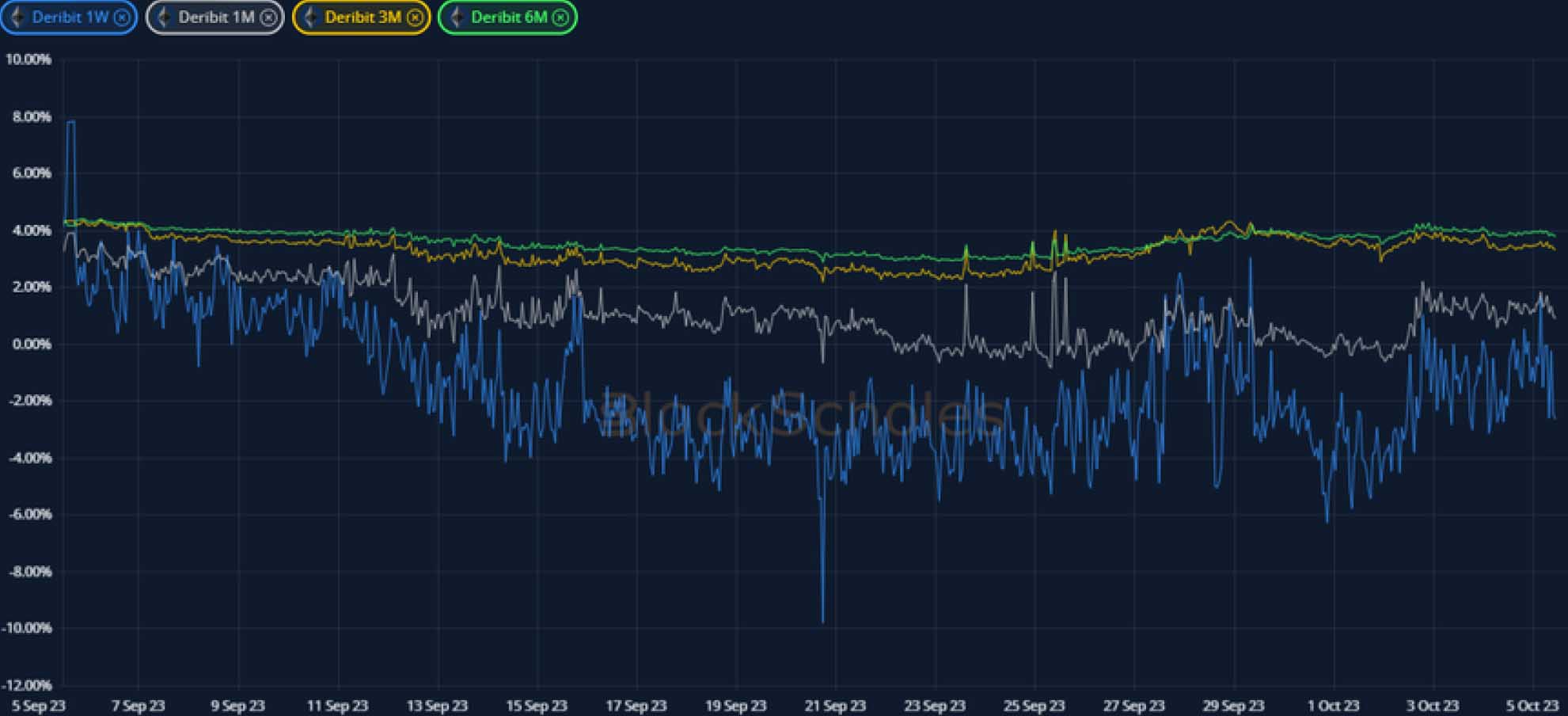Click the 19 Sep 23 date label
Screen dimensions: 1568x716
pos(736,706)
